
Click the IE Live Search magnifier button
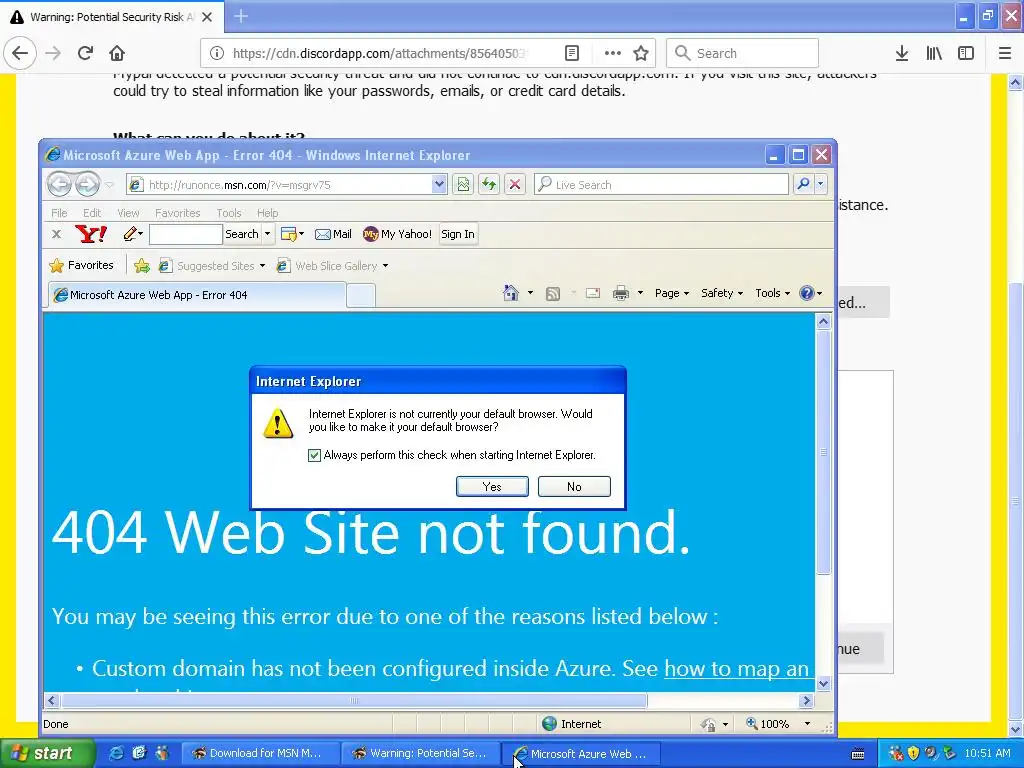(803, 185)
